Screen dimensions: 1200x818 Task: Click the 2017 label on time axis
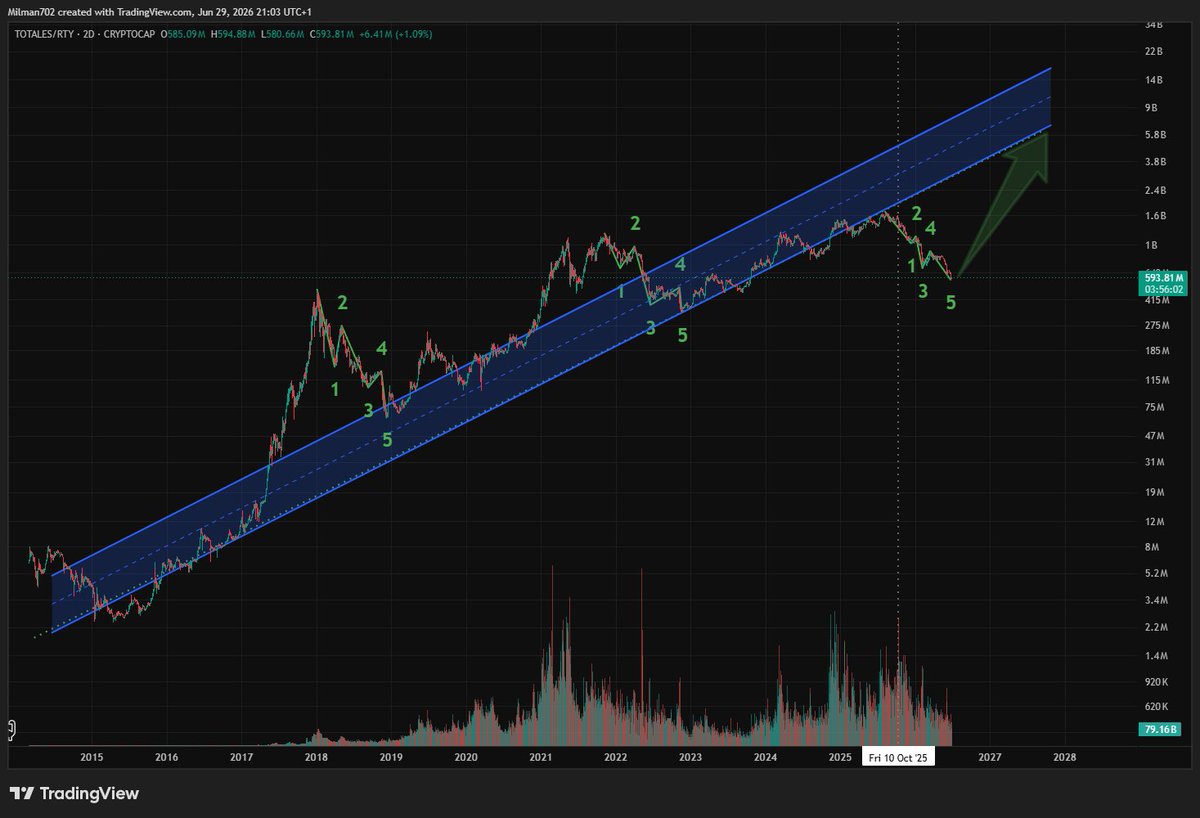(242, 757)
